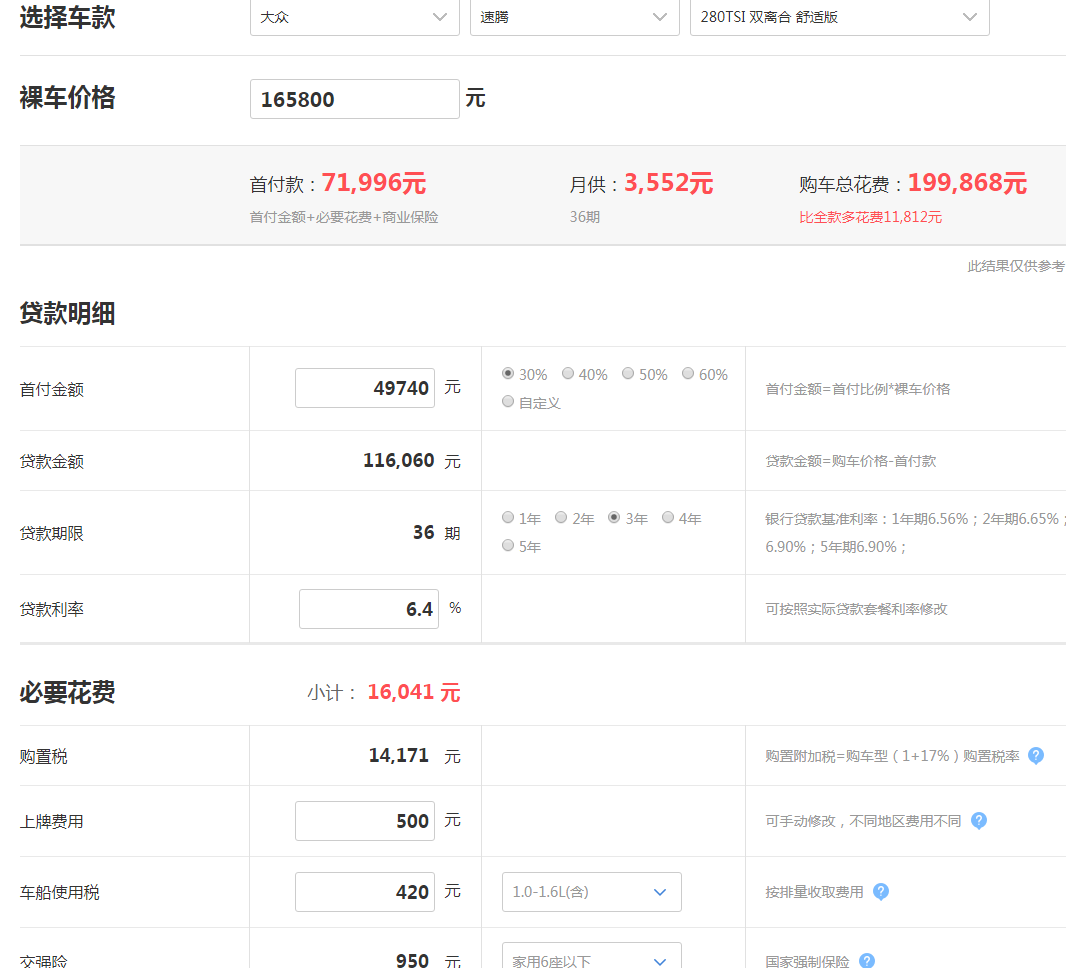
Task: Click the 购车总花费 amount 199,868元
Action: pos(967,183)
